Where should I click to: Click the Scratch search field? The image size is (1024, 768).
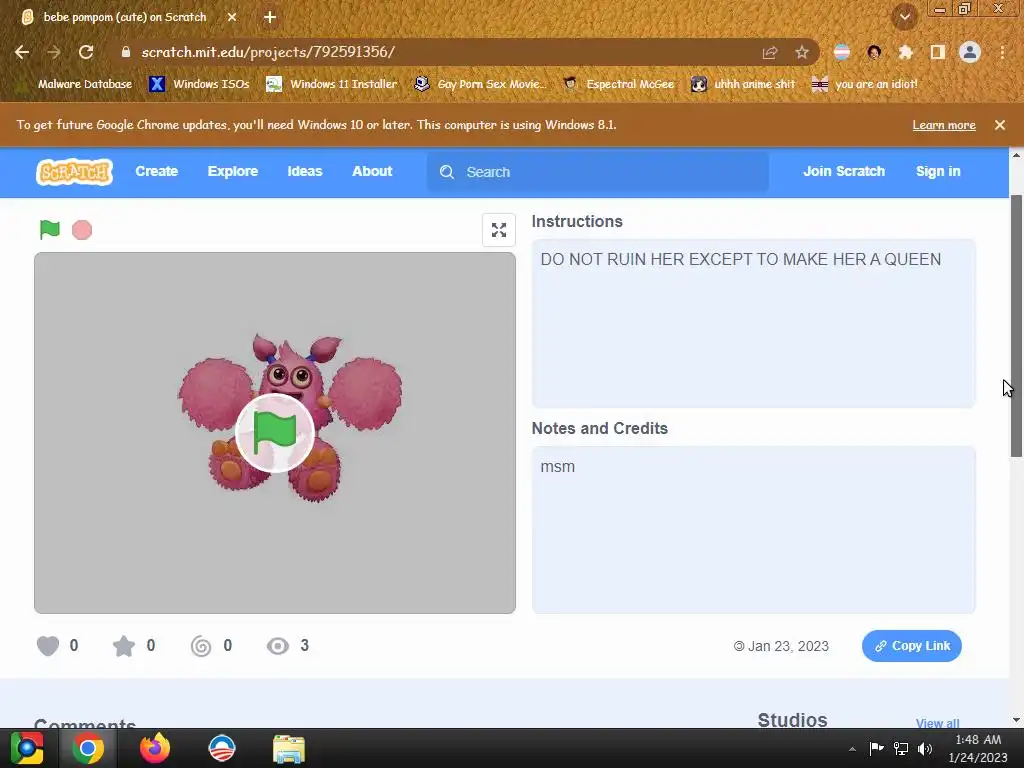point(598,172)
